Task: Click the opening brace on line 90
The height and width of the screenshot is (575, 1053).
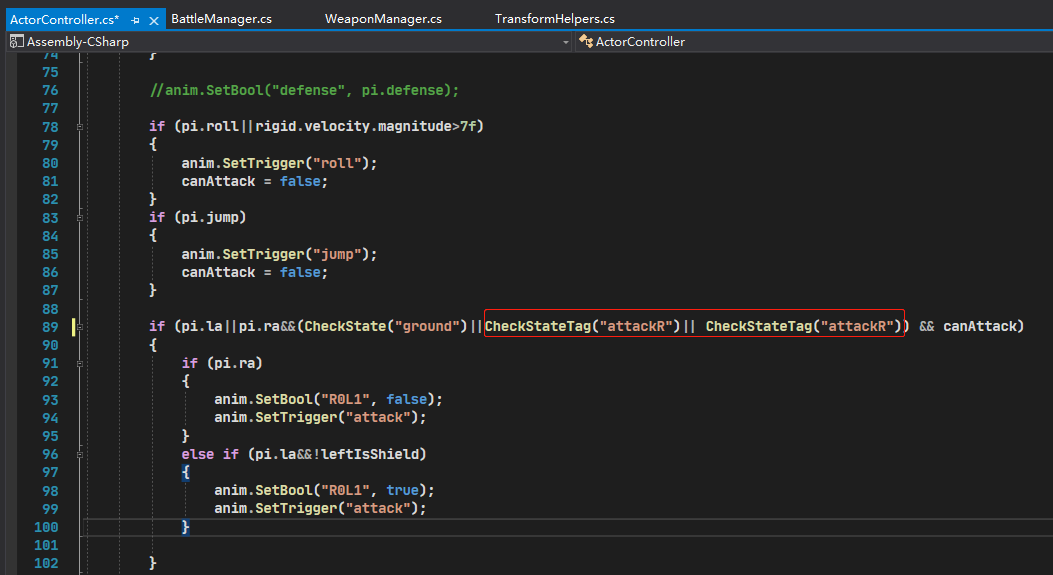Action: tap(152, 345)
